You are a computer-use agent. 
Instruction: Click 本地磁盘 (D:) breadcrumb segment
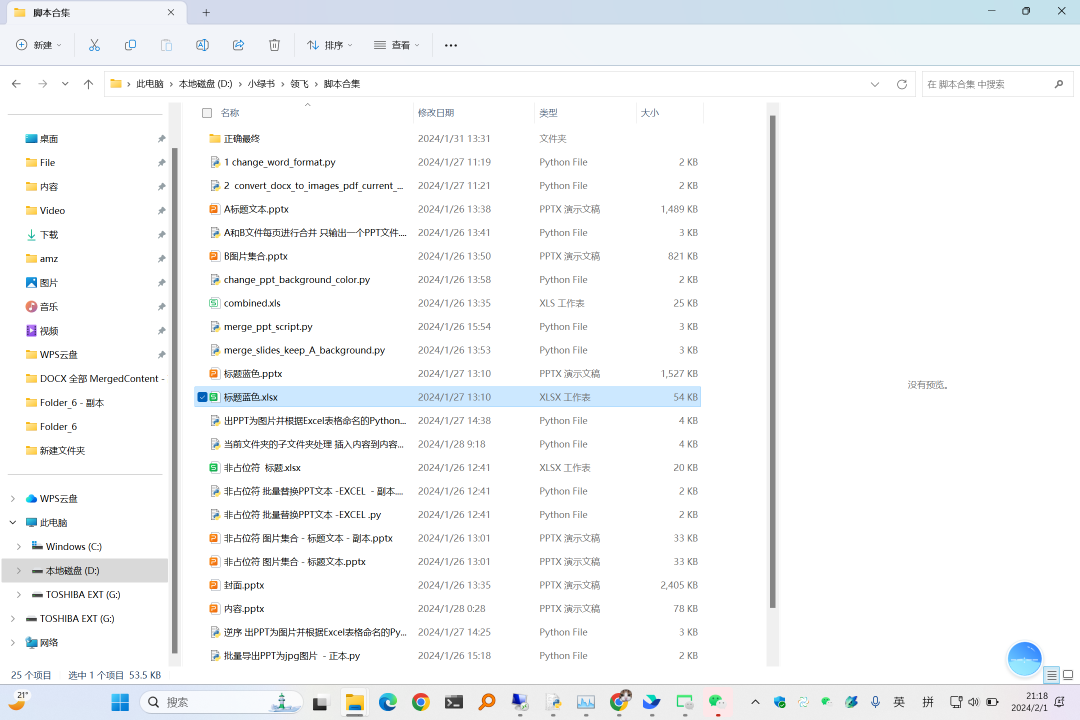pyautogui.click(x=205, y=84)
